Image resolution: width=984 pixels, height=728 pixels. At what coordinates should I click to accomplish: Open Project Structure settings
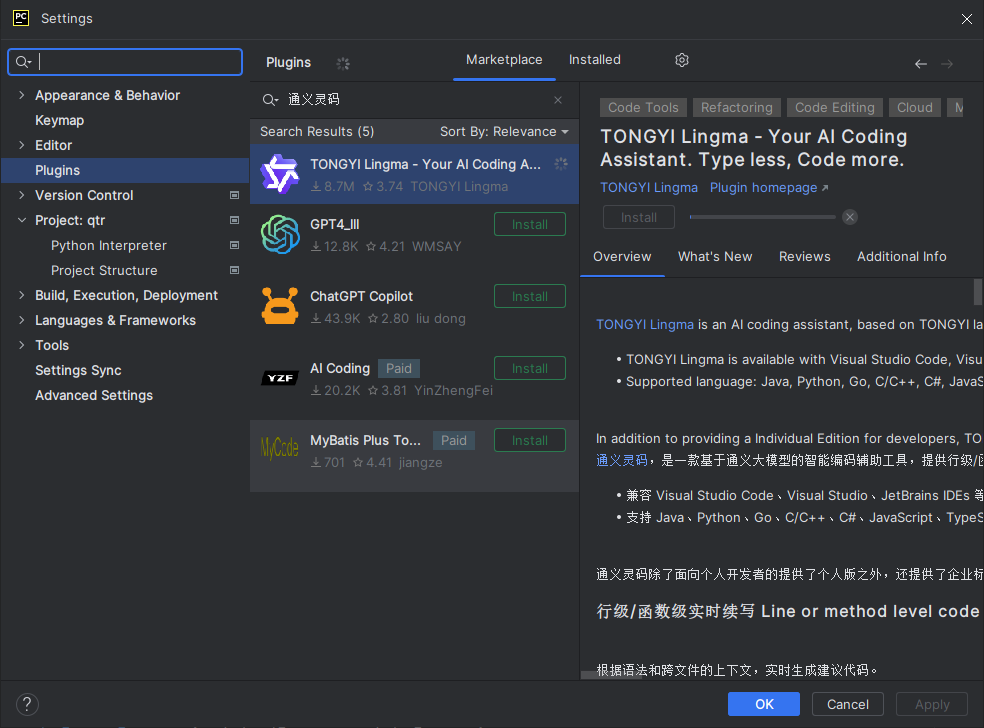click(104, 270)
